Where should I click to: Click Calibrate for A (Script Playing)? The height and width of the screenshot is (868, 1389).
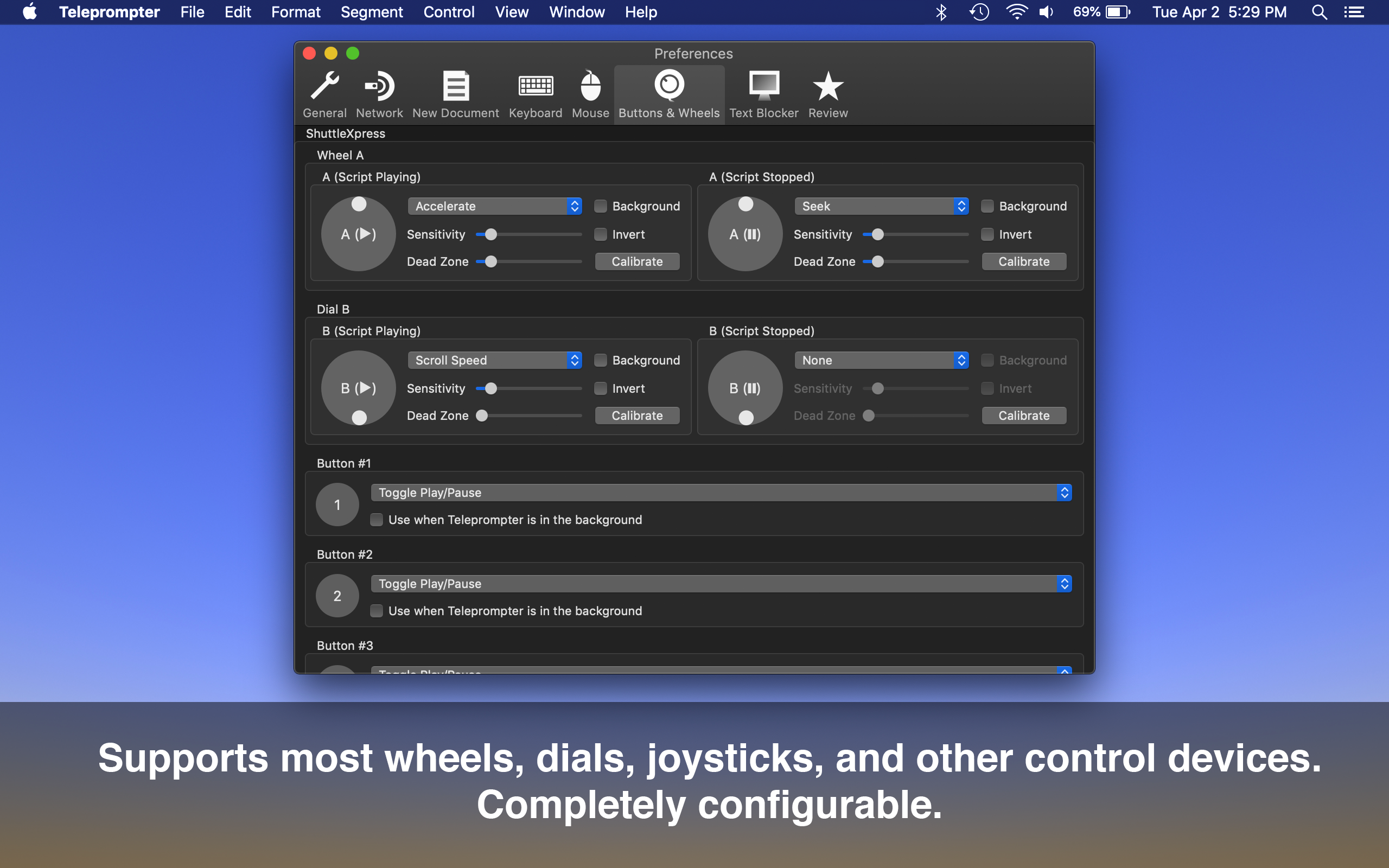click(x=637, y=262)
